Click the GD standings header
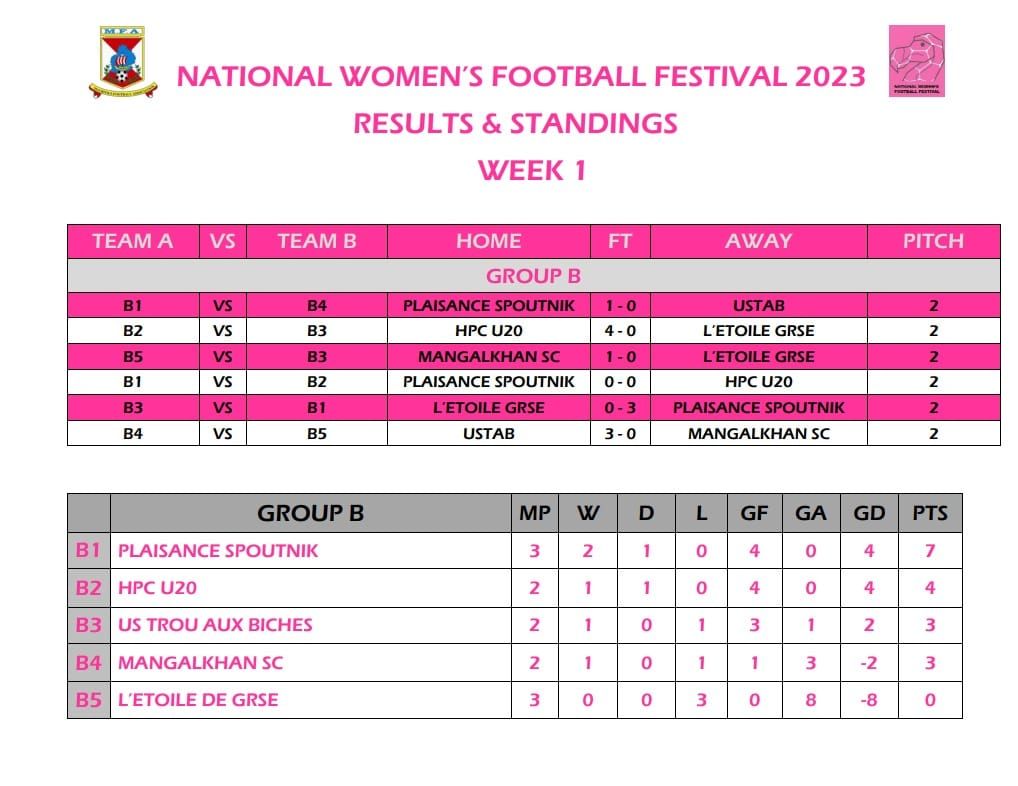This screenshot has width=1018, height=786. click(869, 513)
